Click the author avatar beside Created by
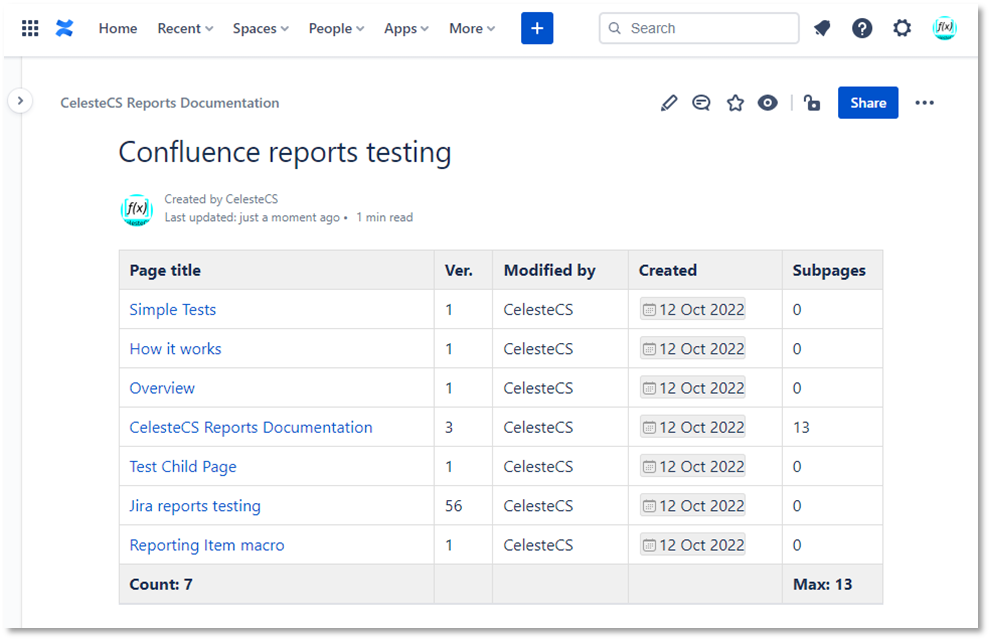This screenshot has width=991, height=641. [x=137, y=210]
